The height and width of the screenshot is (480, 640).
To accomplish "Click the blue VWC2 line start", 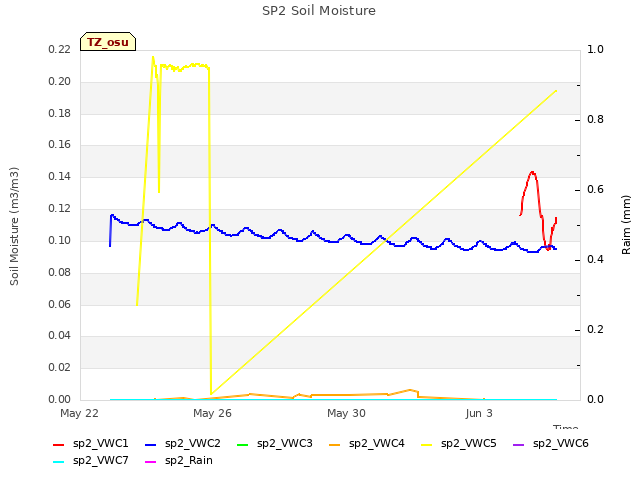I will (110, 246).
